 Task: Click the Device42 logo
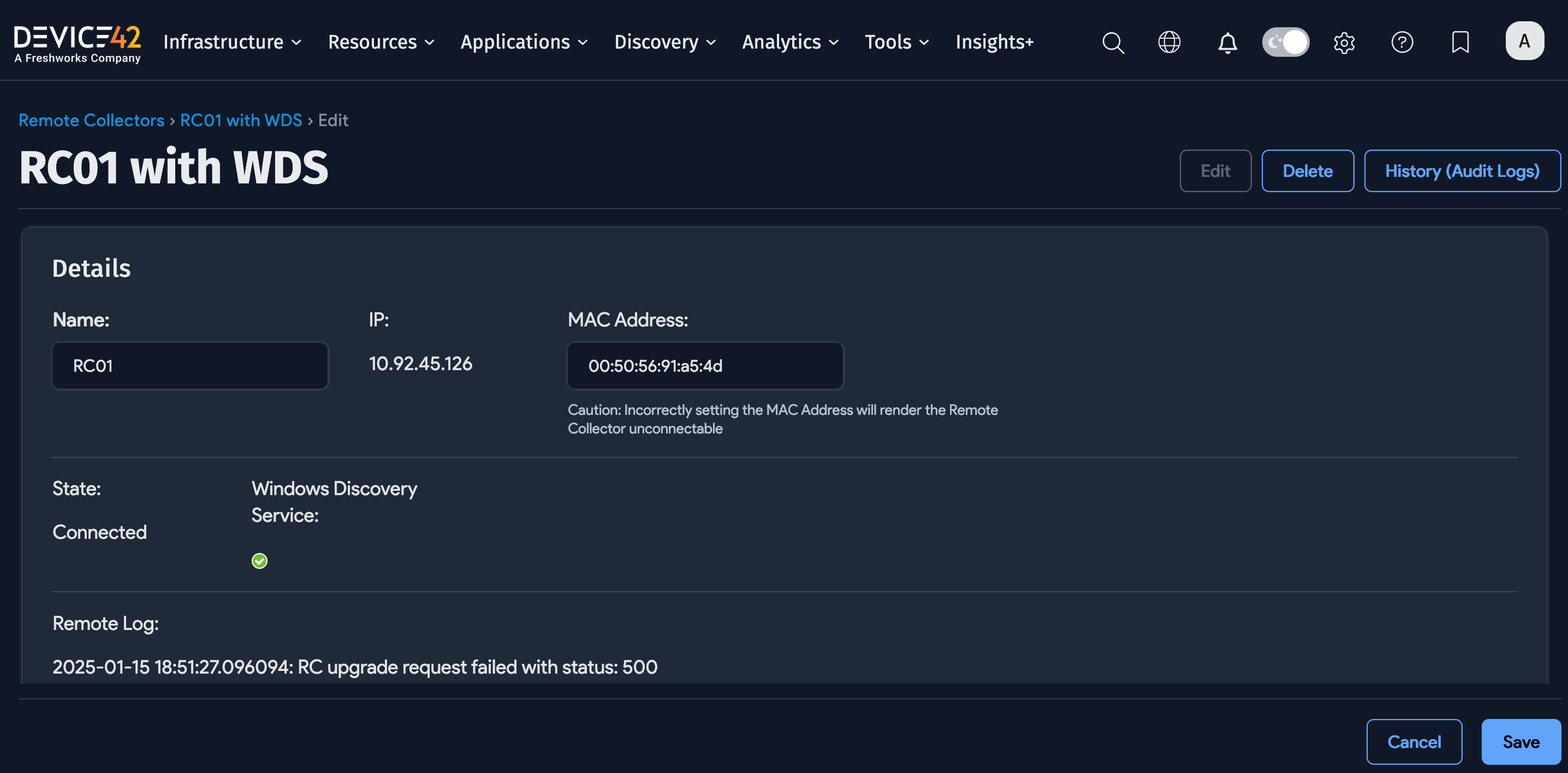click(78, 43)
